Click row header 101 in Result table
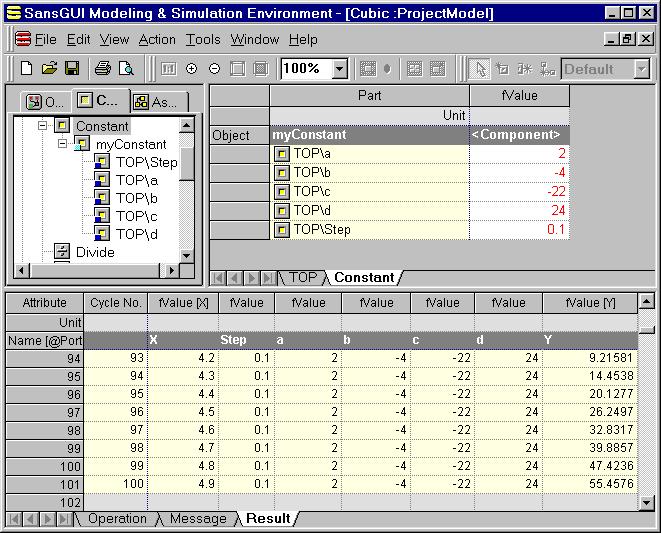The image size is (661, 533). click(45, 484)
